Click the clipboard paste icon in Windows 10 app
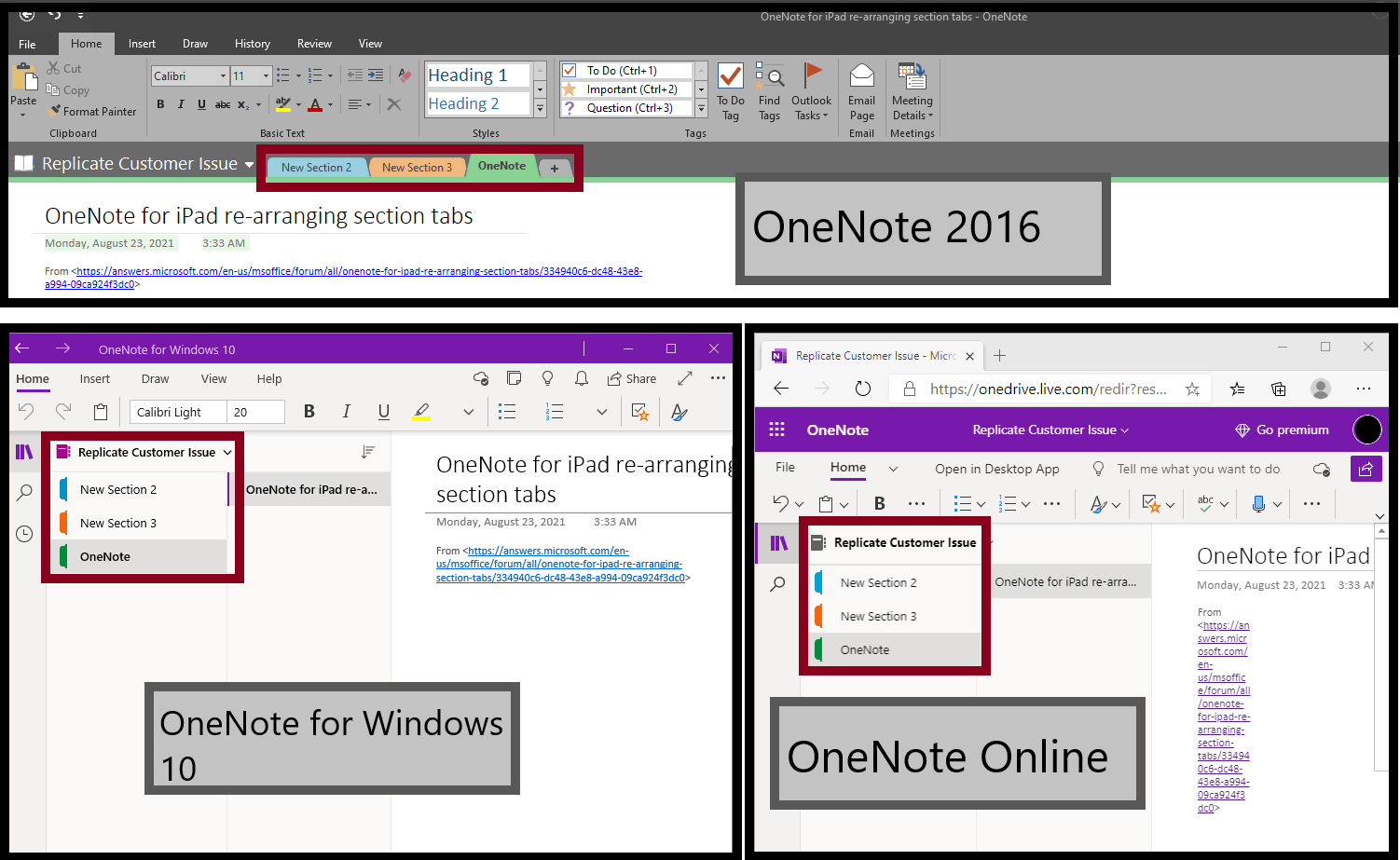 coord(101,412)
